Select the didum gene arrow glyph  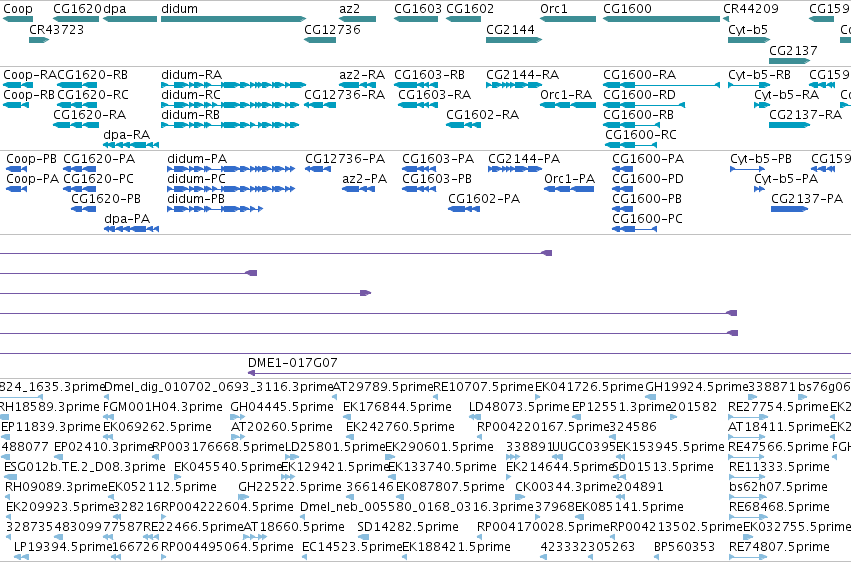point(233,19)
